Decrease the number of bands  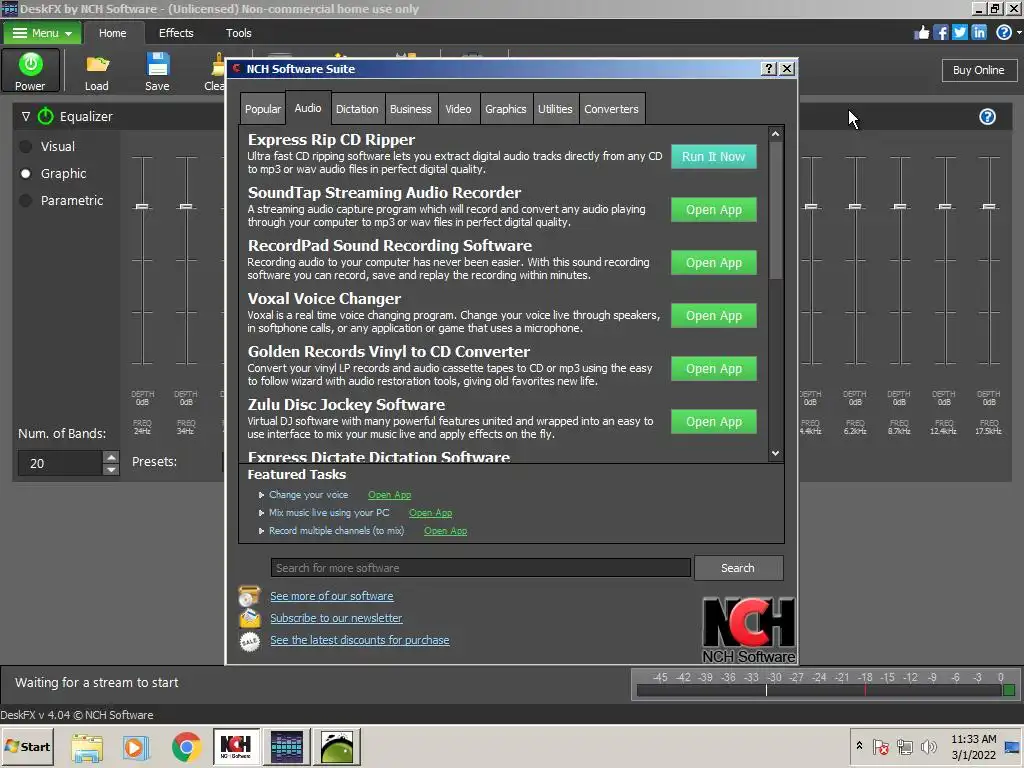pos(112,470)
